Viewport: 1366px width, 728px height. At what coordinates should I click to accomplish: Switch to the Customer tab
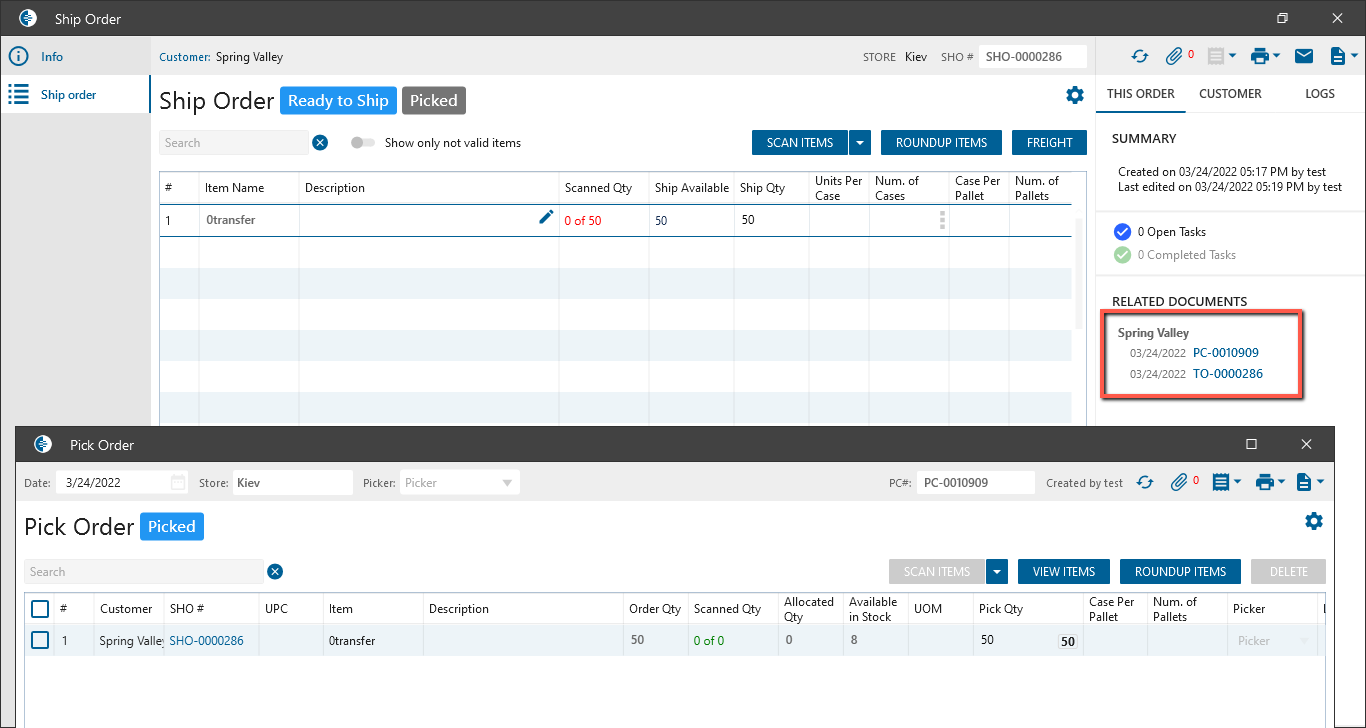pyautogui.click(x=1230, y=94)
